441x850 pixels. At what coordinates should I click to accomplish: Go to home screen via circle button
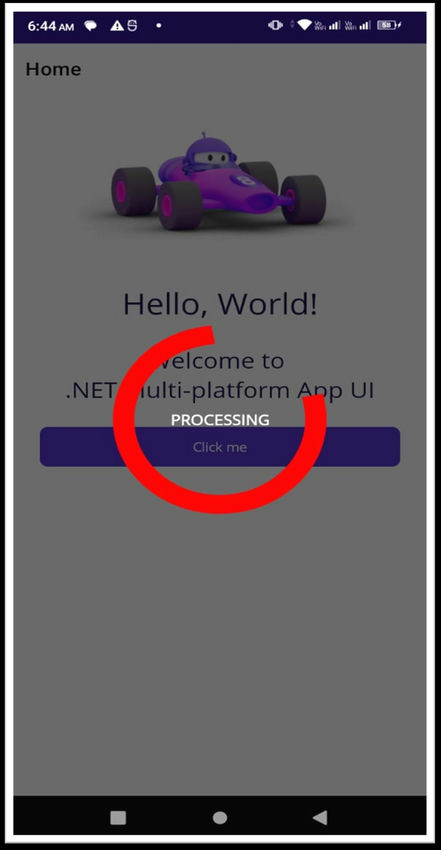point(220,817)
